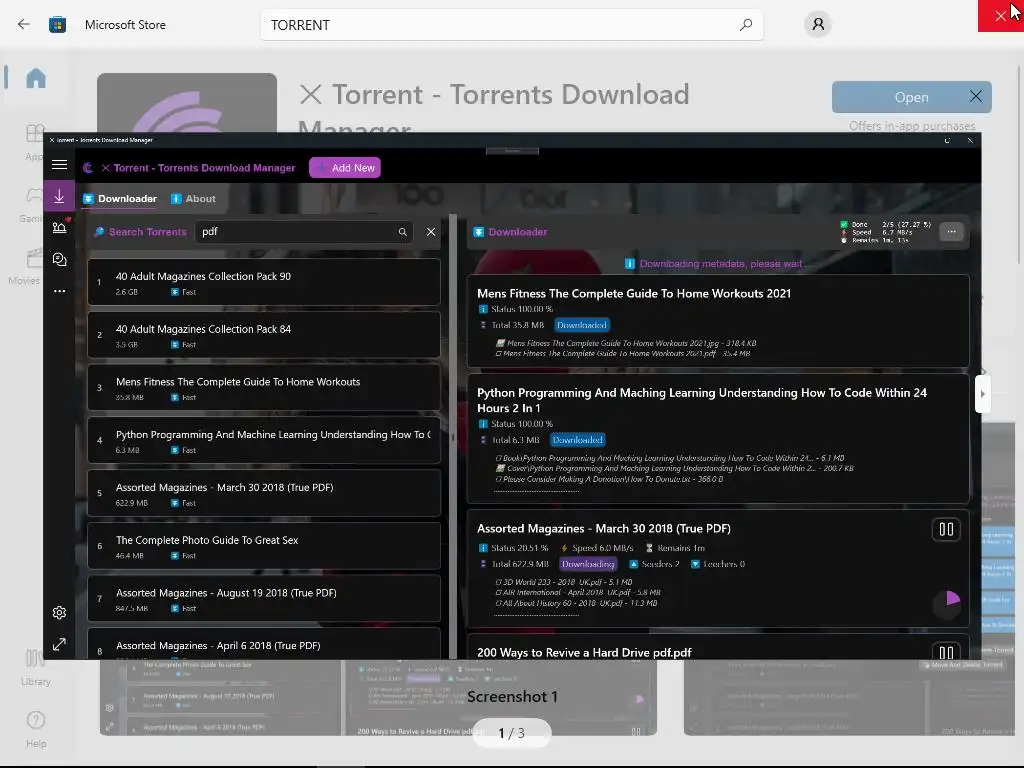Open hamburger menu in torrent app screenshot
The image size is (1024, 768).
point(59,165)
